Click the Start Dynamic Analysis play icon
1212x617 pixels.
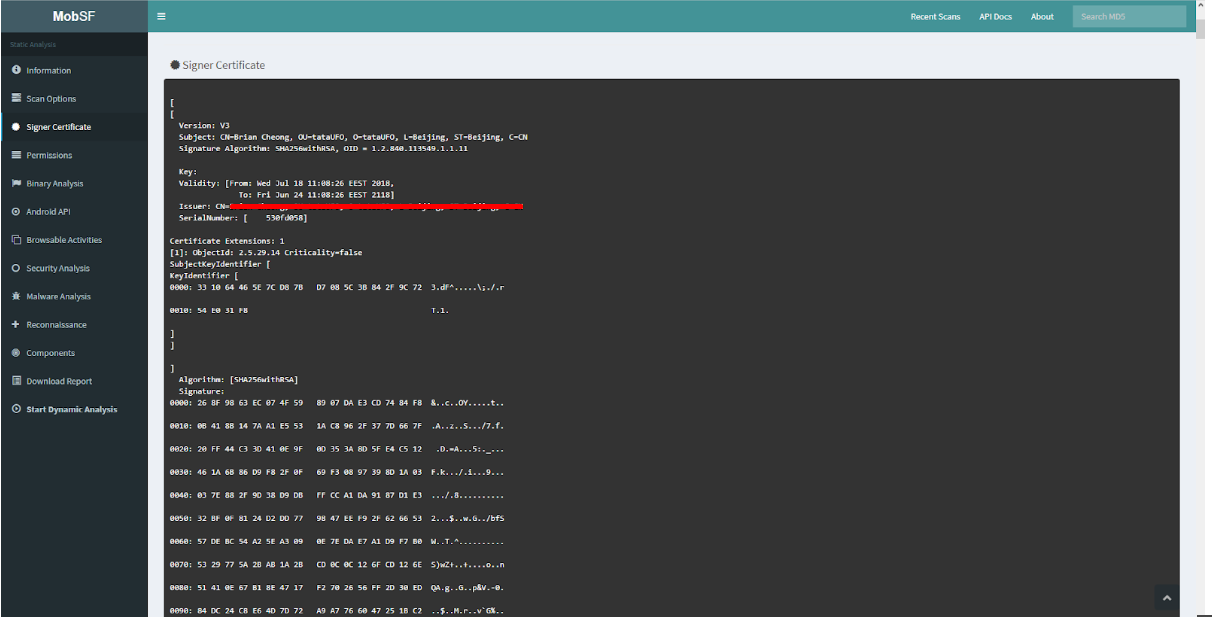click(x=16, y=409)
